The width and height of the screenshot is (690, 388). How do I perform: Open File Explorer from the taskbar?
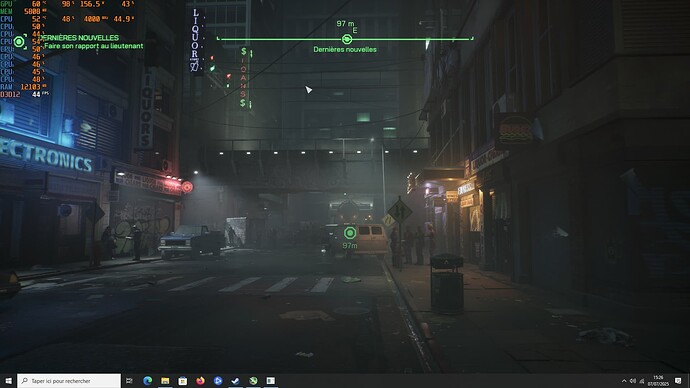point(165,381)
